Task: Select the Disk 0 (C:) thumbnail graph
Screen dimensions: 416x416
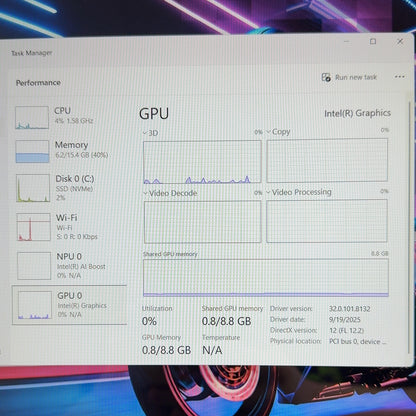Action: (x=33, y=188)
